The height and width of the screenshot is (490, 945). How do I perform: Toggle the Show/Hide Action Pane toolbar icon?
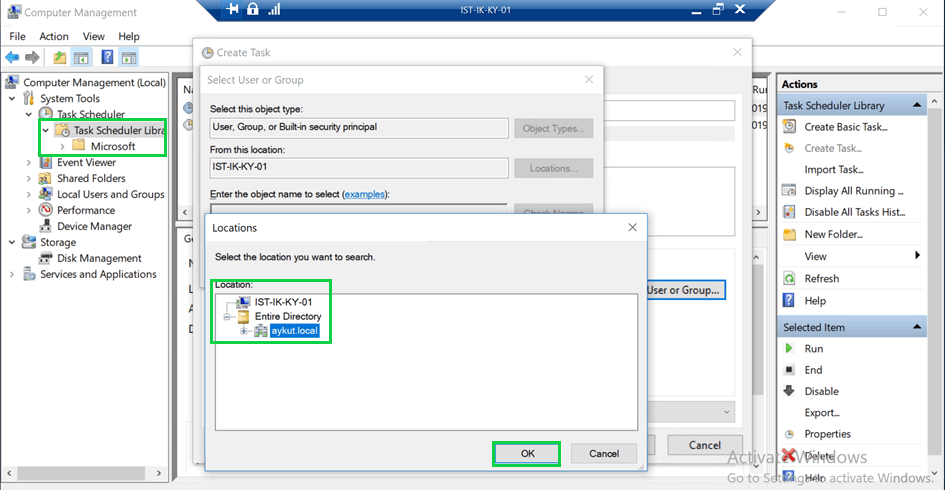[128, 58]
